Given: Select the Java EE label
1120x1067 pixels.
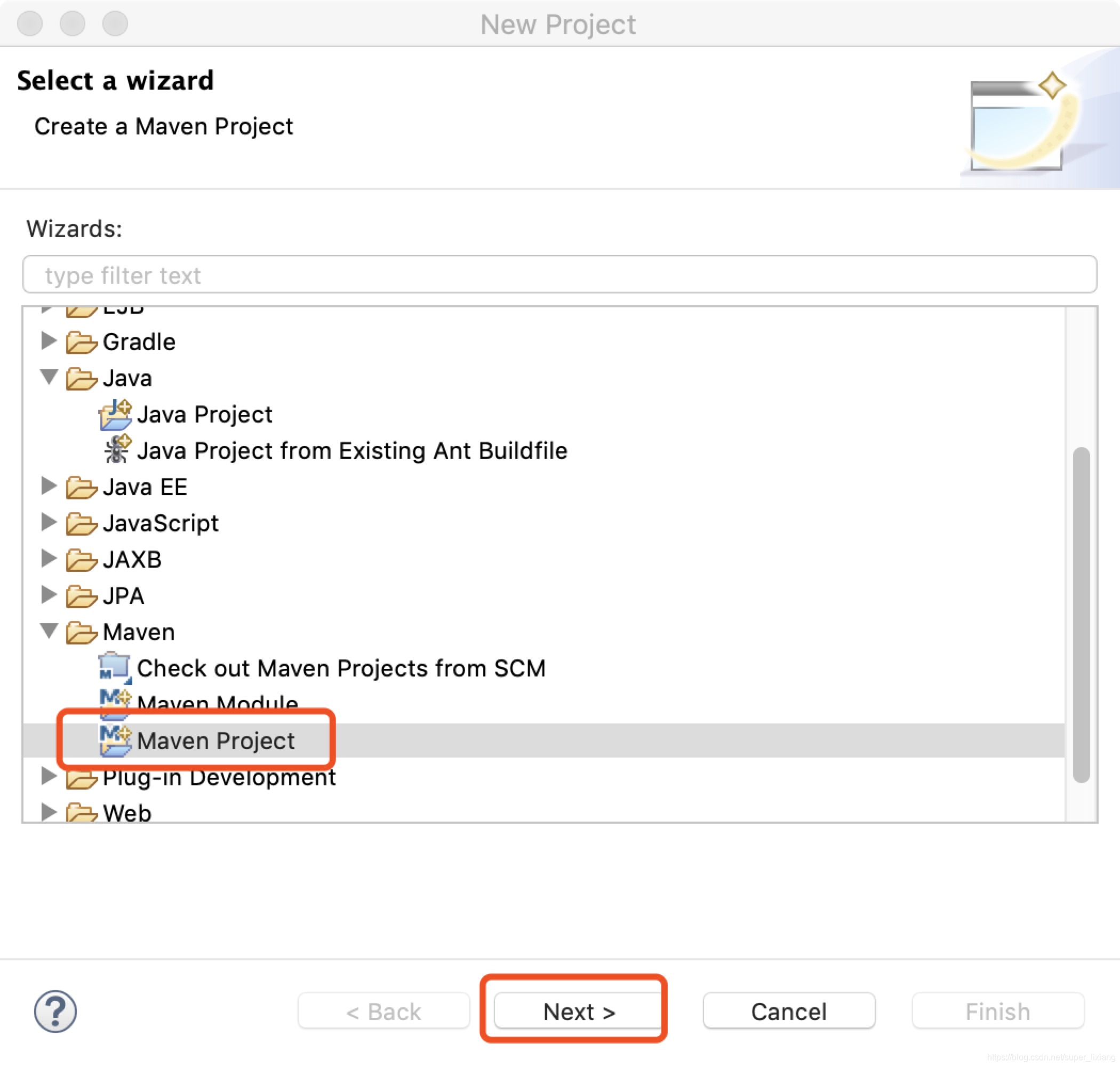Looking at the screenshot, I should point(145,488).
